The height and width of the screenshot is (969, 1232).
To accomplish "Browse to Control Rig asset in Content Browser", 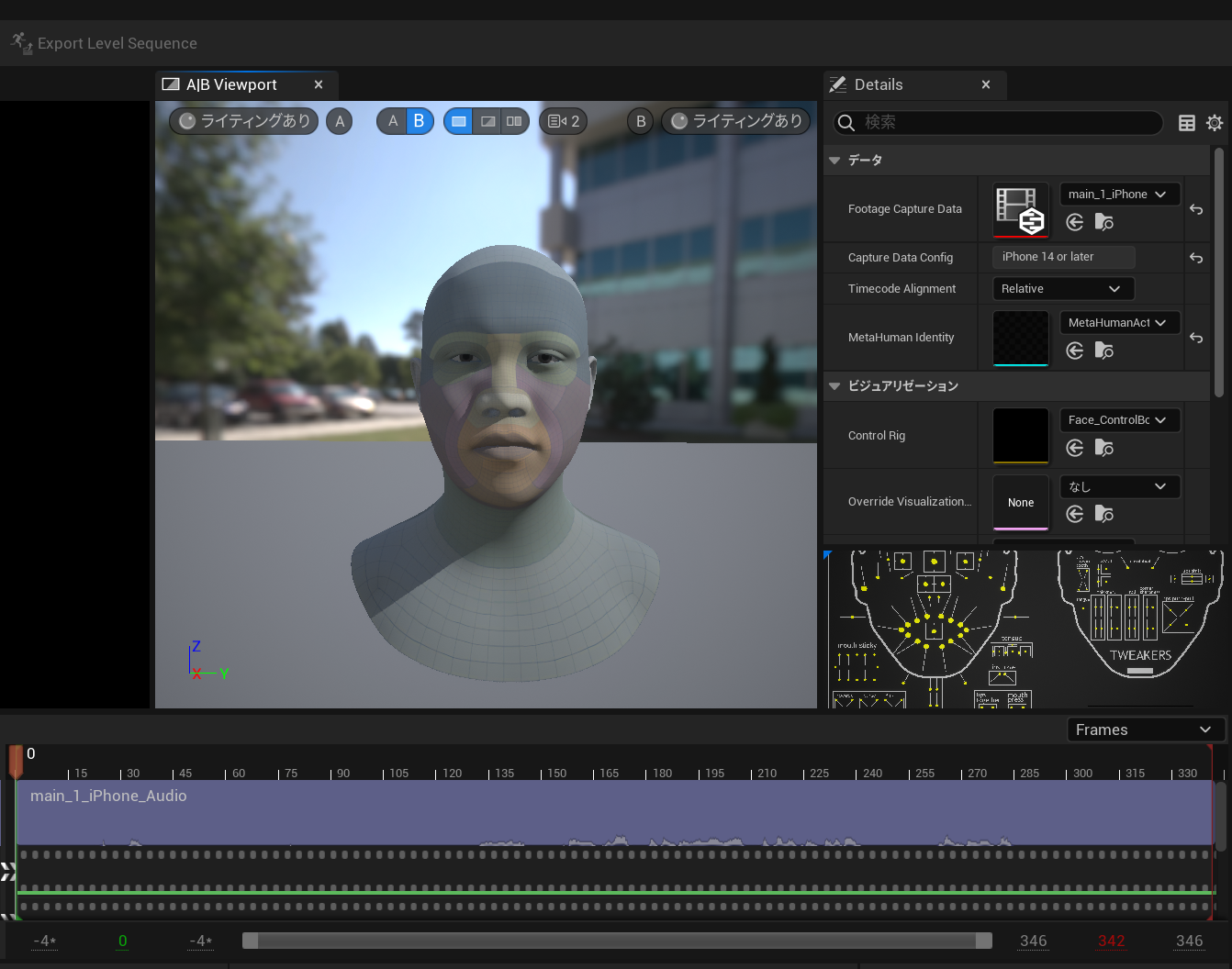I will coord(1104,448).
